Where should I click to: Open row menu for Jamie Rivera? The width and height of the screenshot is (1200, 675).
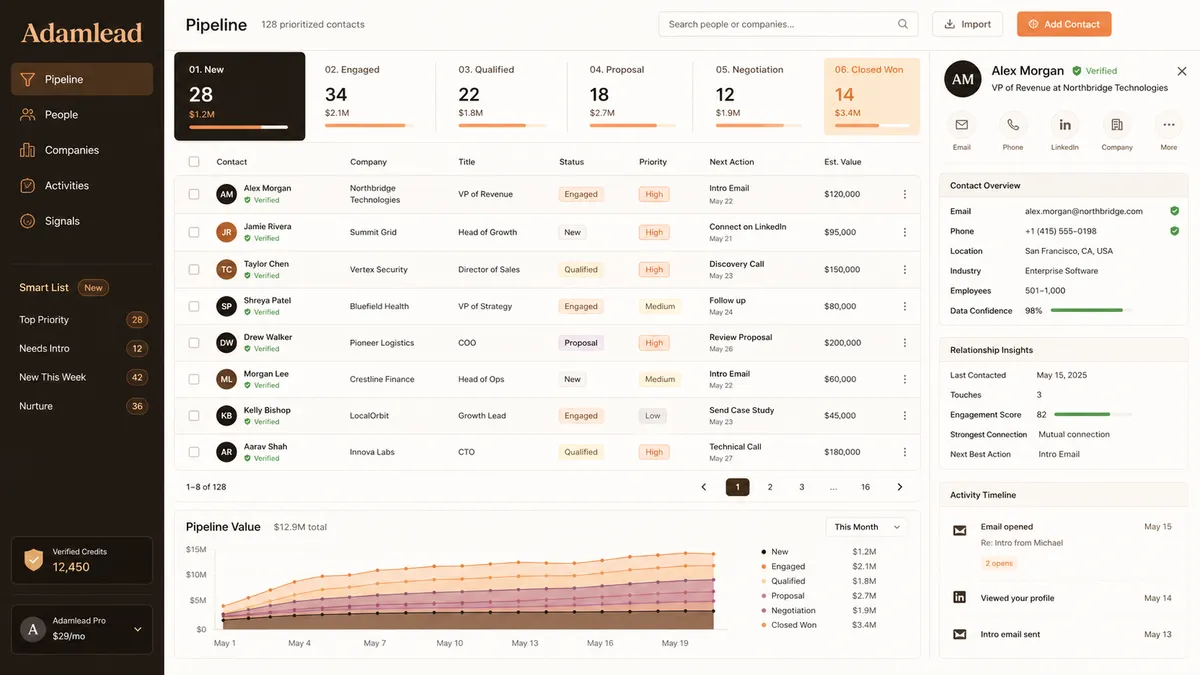pyautogui.click(x=905, y=232)
